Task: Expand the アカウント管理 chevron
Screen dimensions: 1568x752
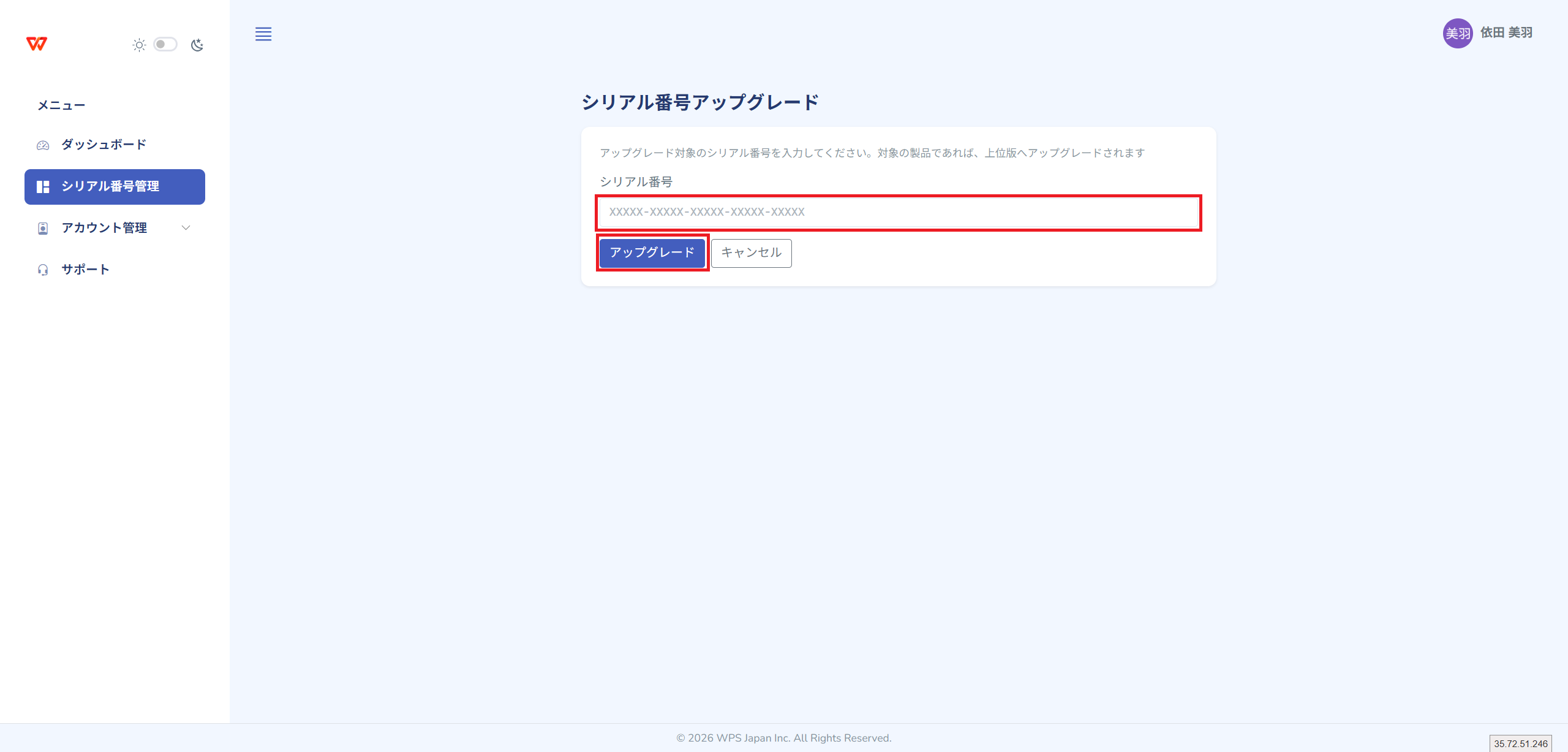Action: [x=186, y=228]
